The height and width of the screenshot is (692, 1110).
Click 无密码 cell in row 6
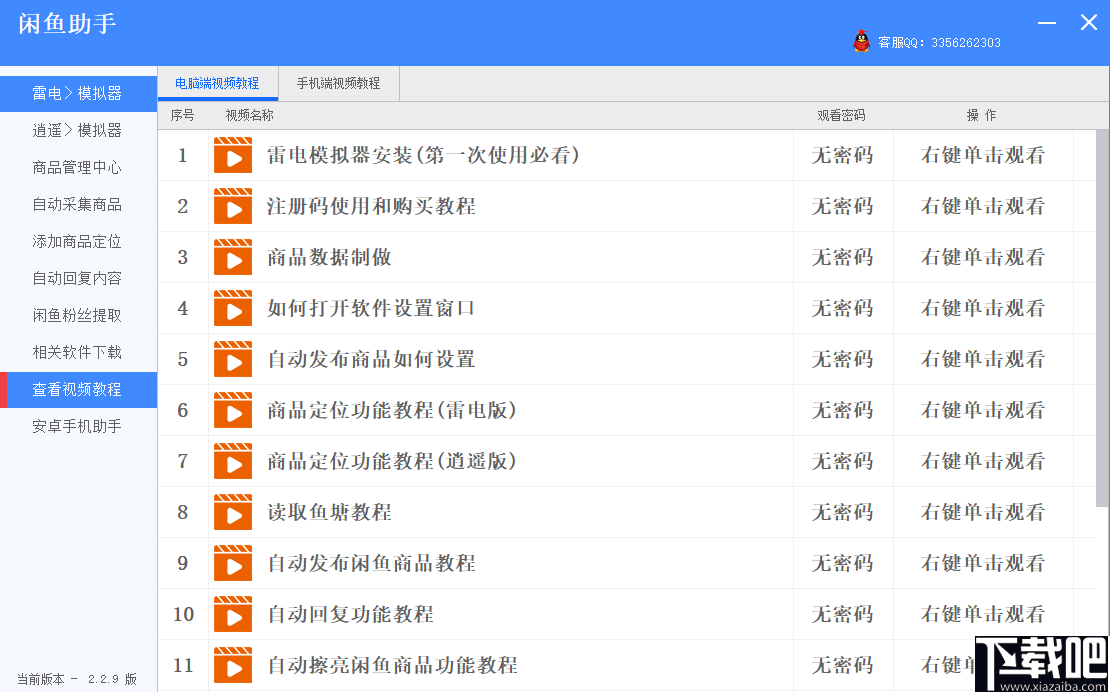tap(842, 410)
